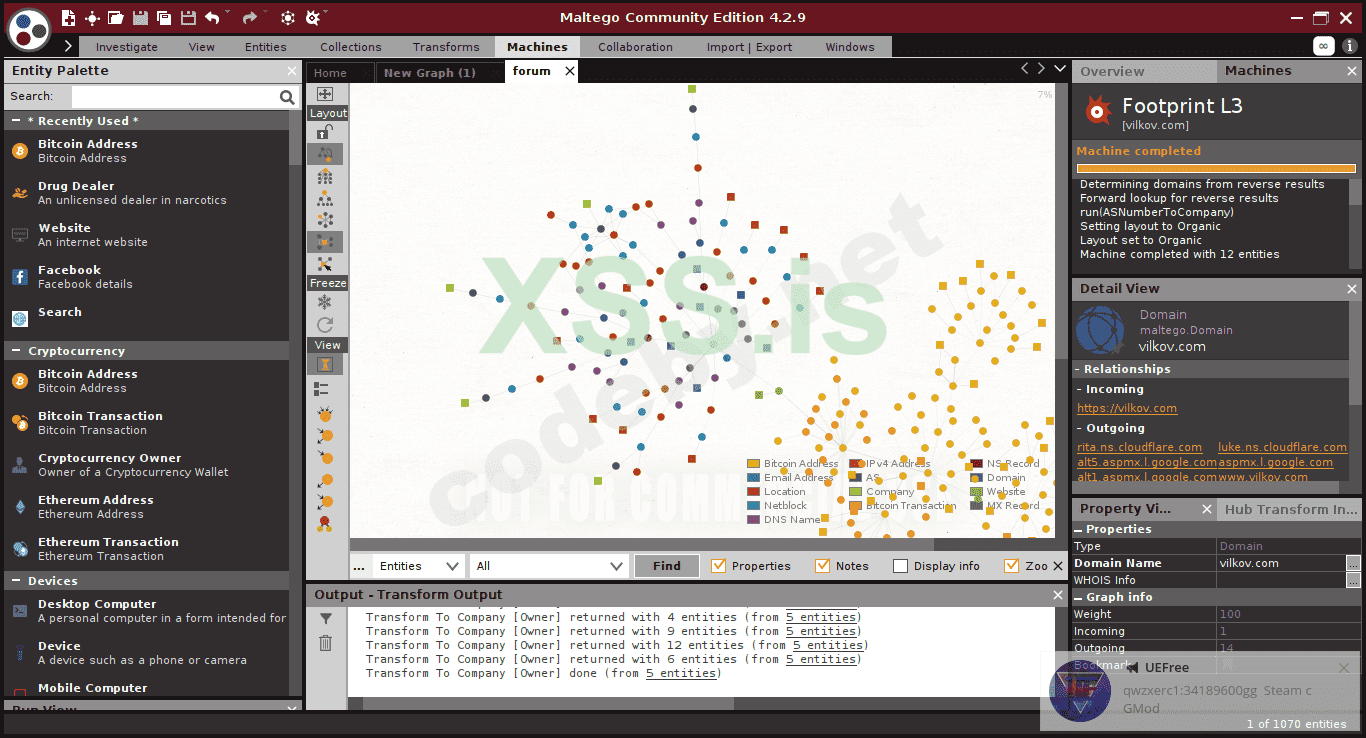Open the Collaboration ribbon tab

(x=635, y=47)
